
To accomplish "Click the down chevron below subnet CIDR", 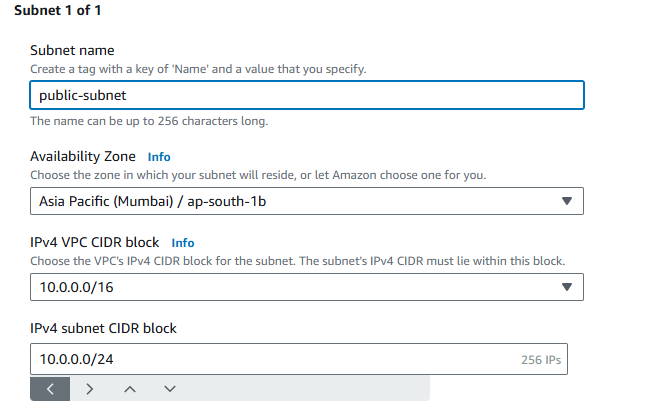I will point(170,389).
